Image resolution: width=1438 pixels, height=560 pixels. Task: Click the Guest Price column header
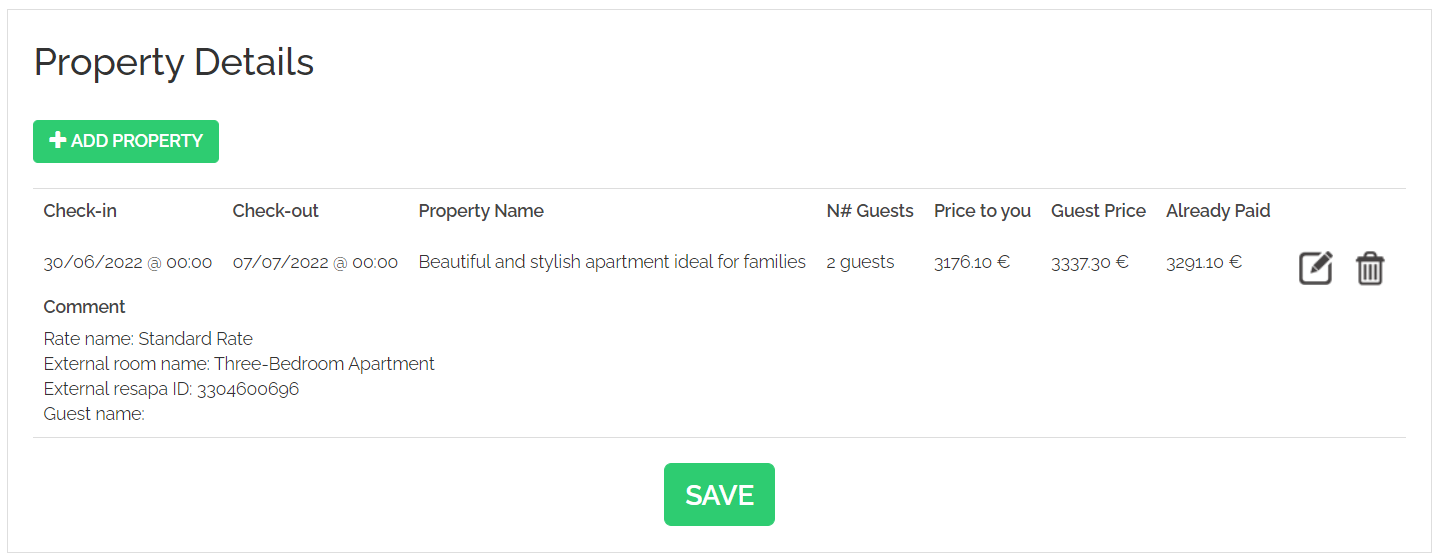pos(1098,211)
